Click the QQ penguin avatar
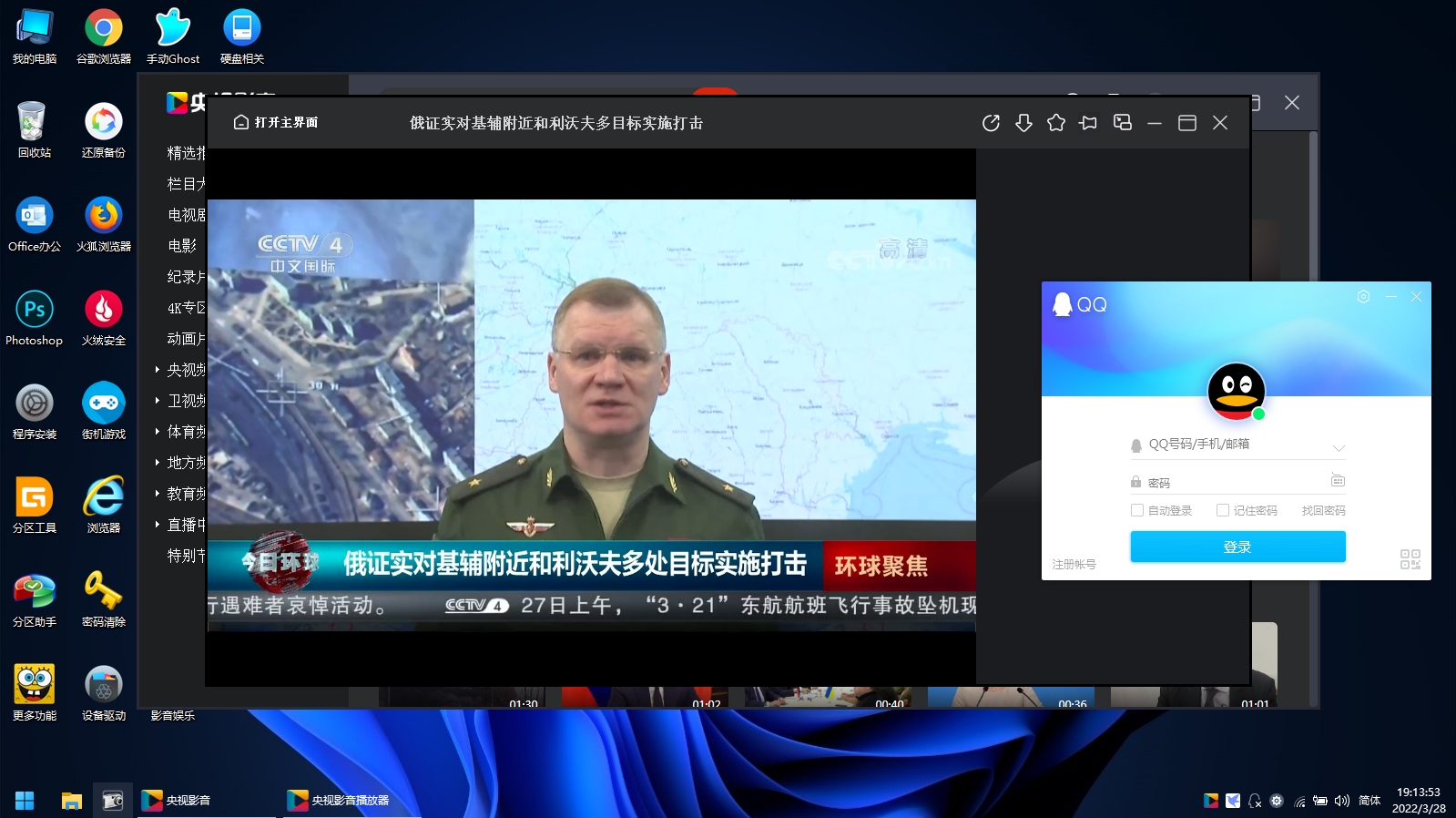1456x818 pixels. [x=1236, y=391]
